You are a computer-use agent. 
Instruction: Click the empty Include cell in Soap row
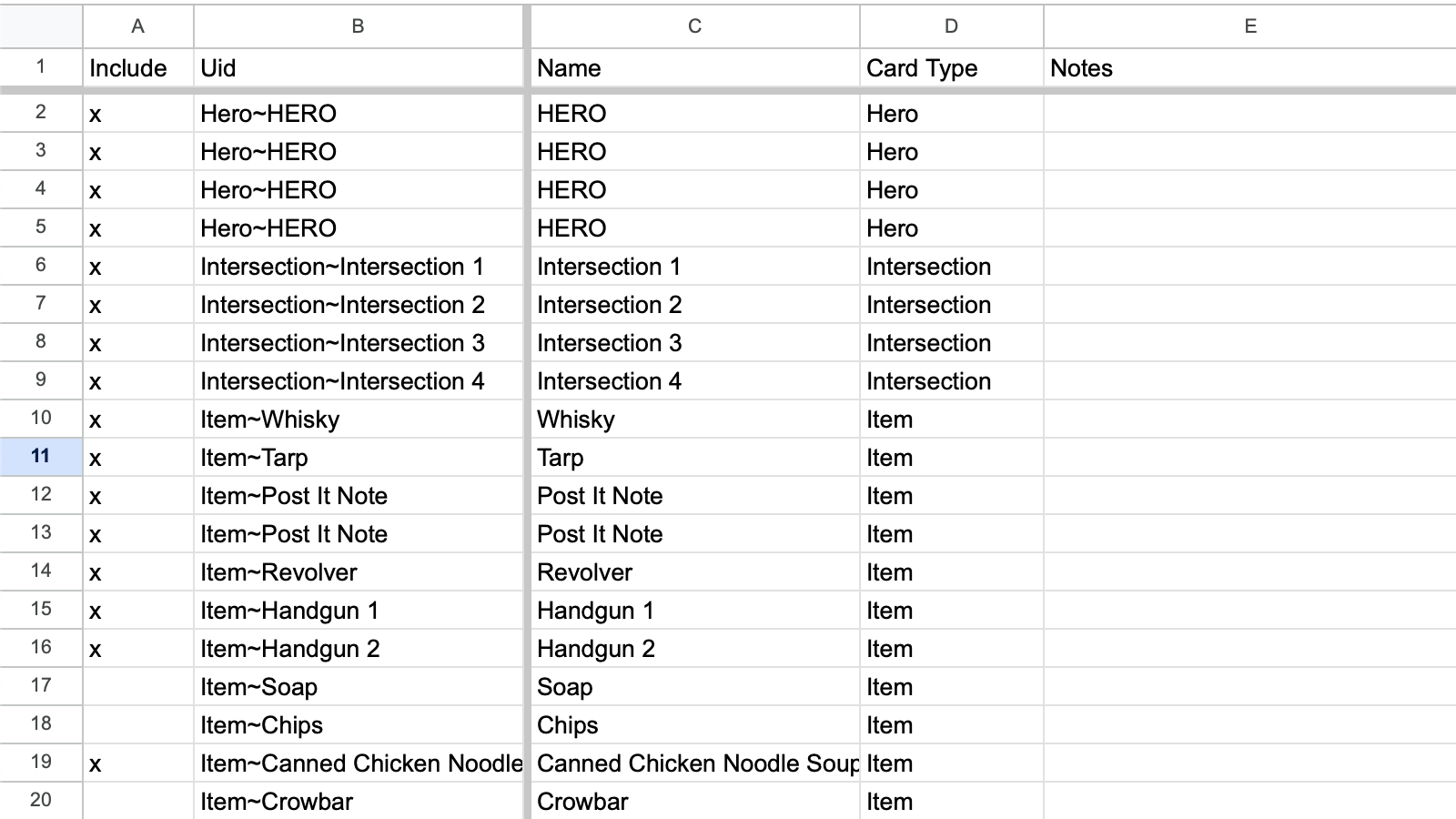pos(137,687)
